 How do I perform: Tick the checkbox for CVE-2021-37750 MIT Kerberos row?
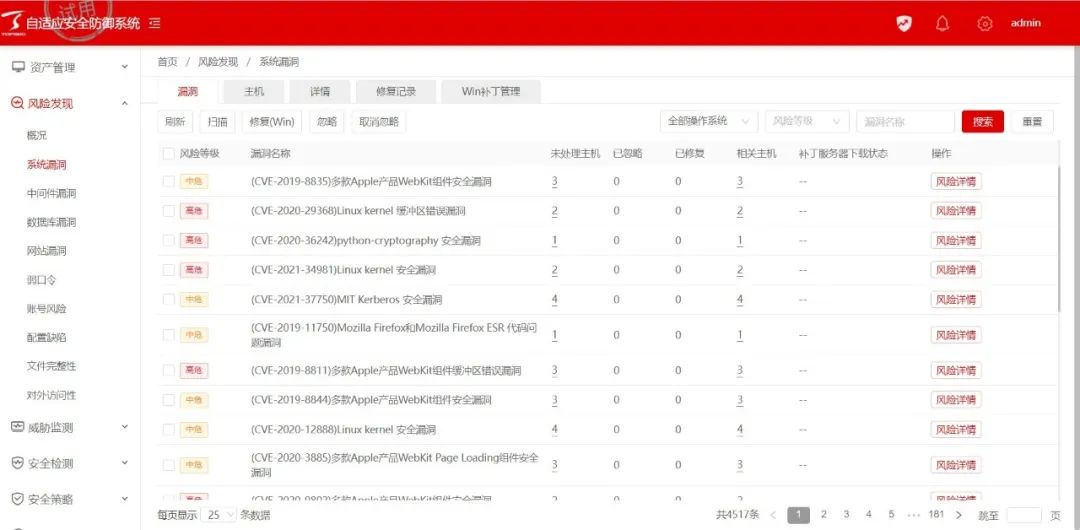click(168, 300)
